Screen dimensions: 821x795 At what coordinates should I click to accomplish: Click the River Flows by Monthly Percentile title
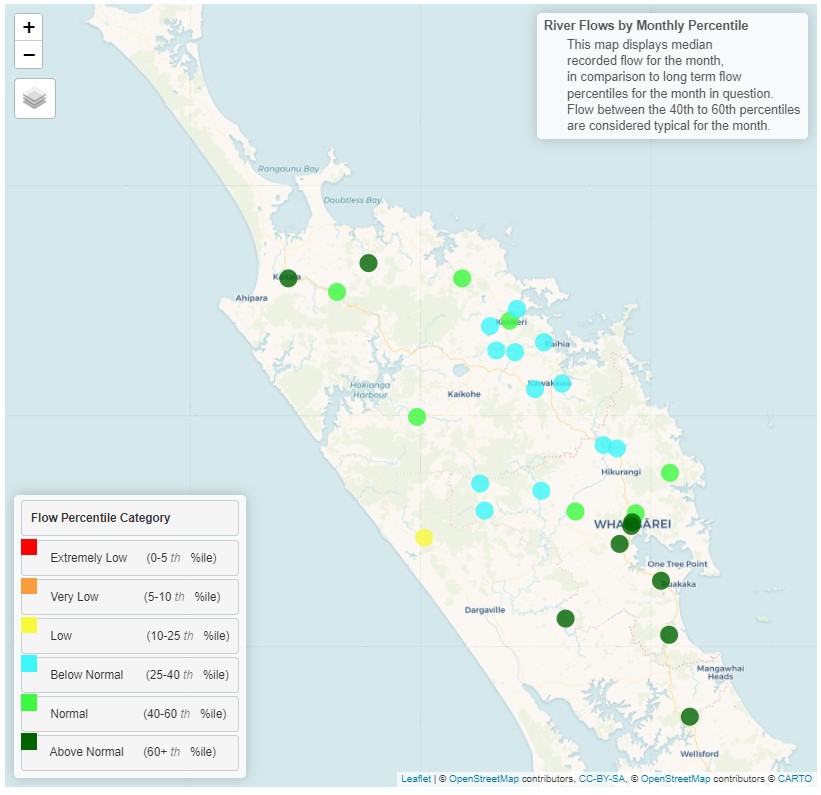click(x=646, y=25)
